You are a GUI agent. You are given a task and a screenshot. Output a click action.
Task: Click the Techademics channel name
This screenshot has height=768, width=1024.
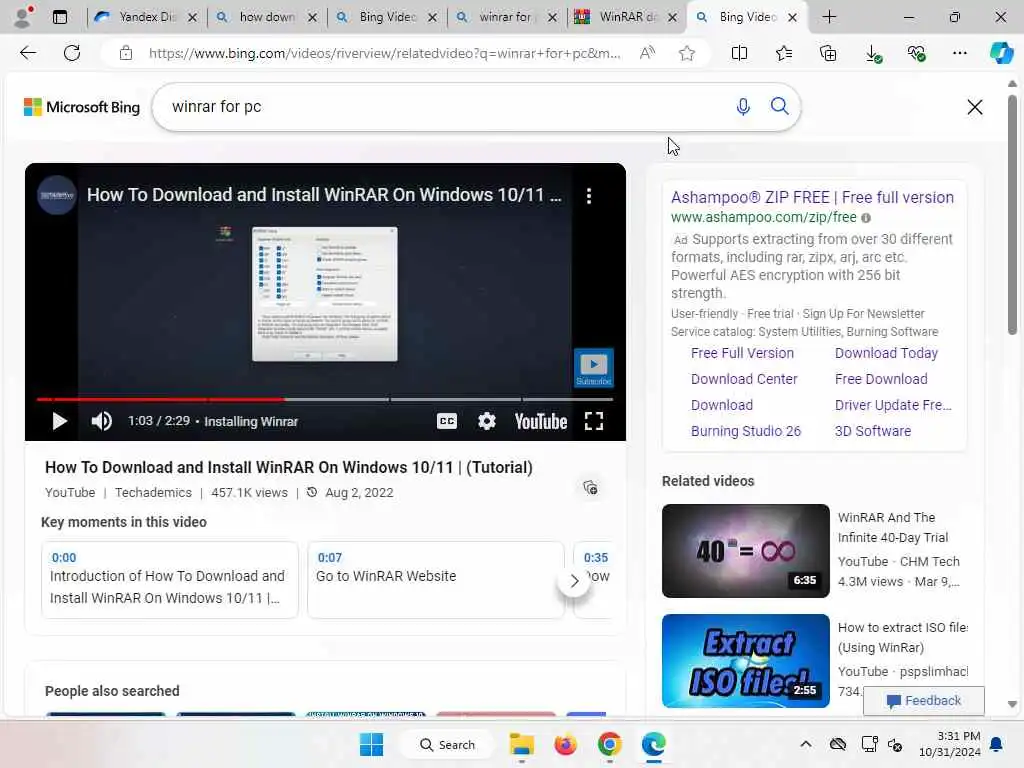tap(153, 492)
